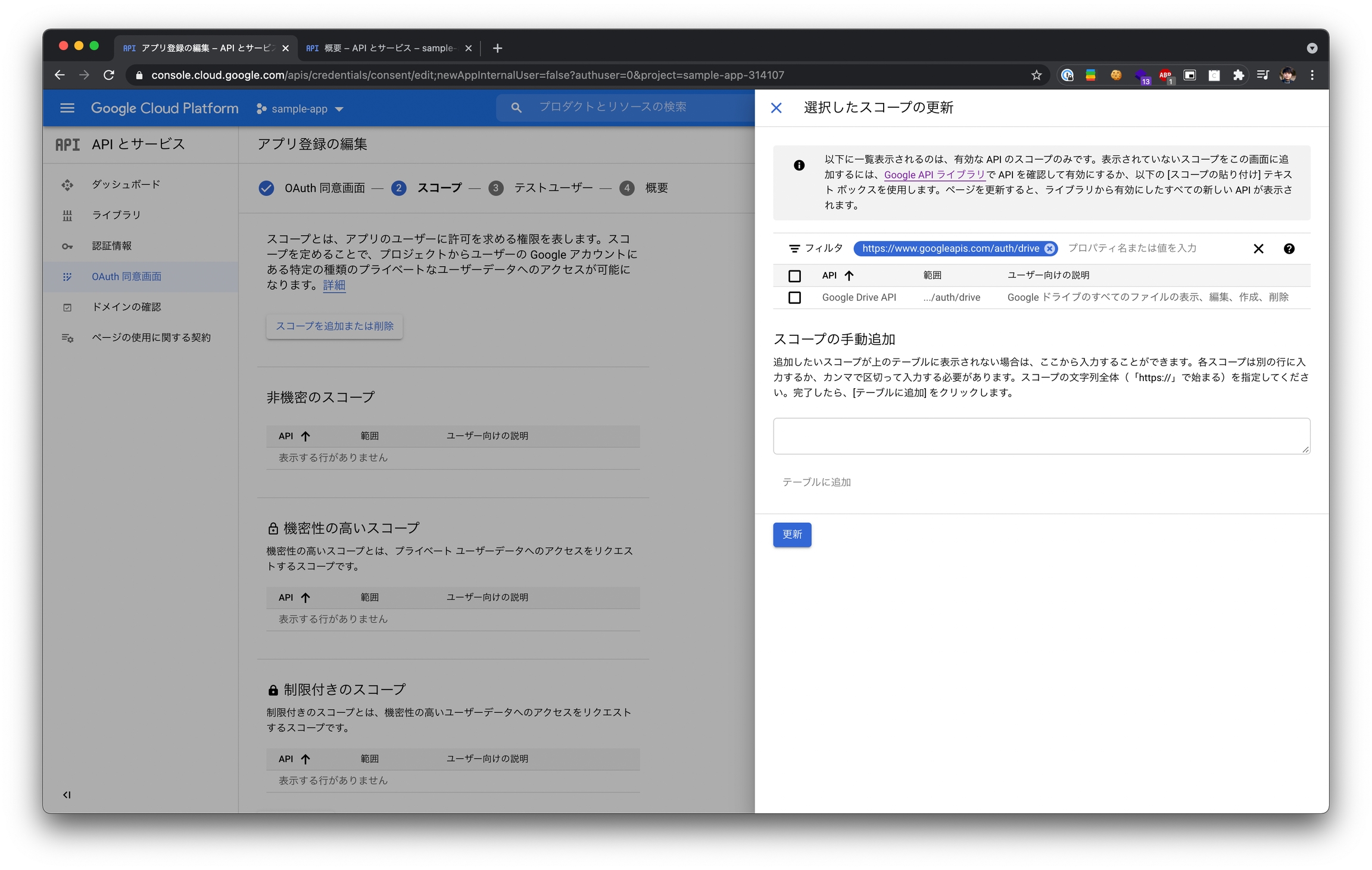
Task: Switch to the 概要 browser tab
Action: (x=381, y=48)
